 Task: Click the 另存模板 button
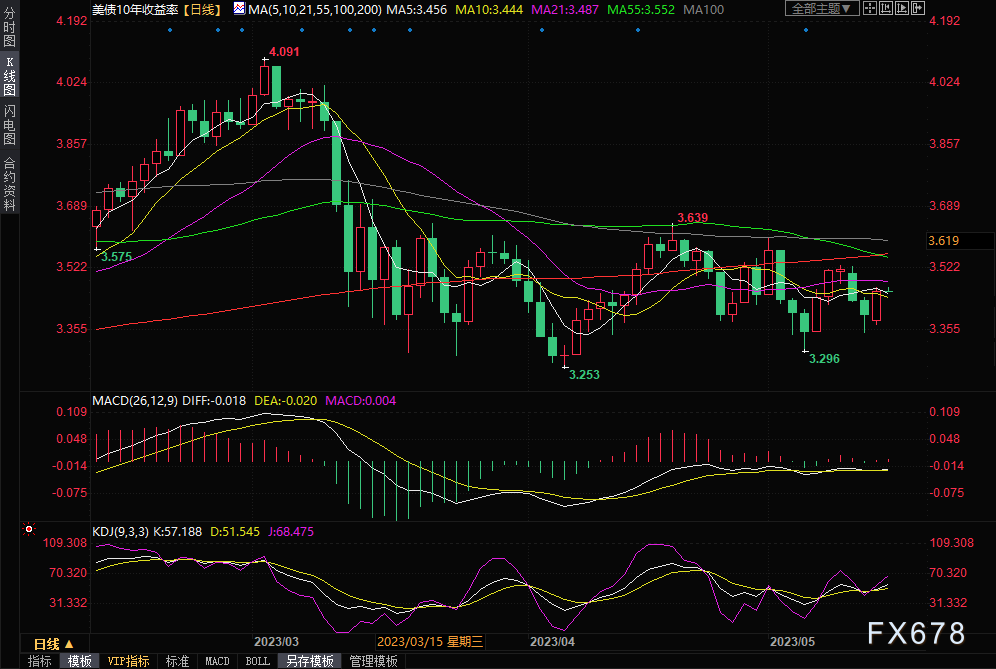309,661
